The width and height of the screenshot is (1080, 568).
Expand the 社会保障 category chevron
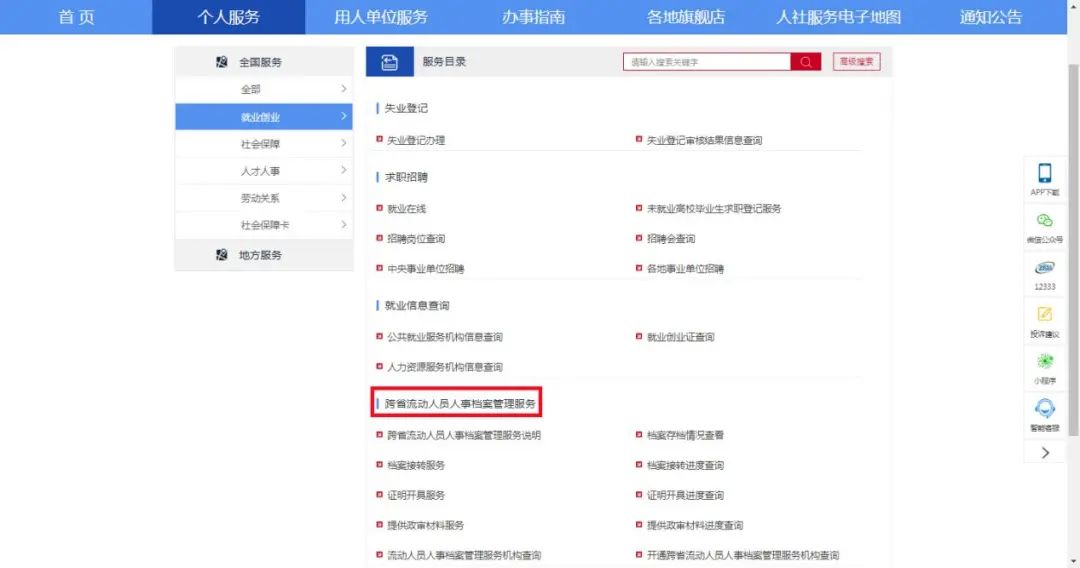pyautogui.click(x=343, y=143)
